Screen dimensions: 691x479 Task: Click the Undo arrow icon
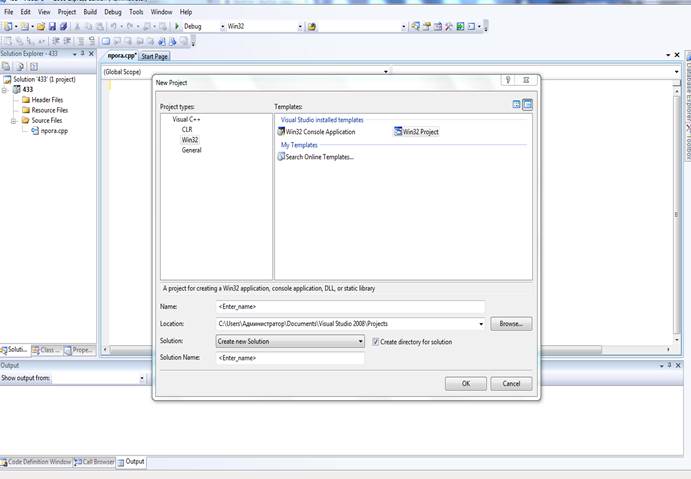[x=114, y=27]
